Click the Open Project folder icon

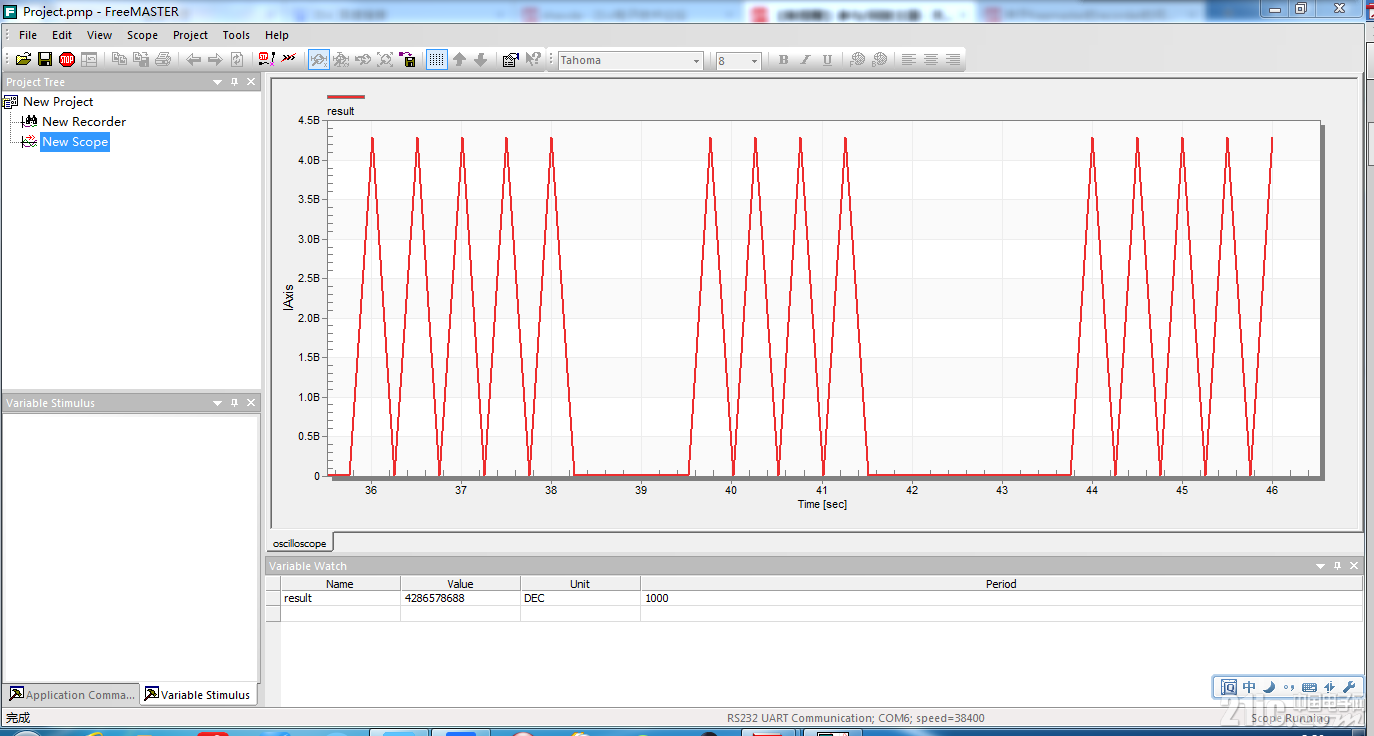(x=23, y=60)
